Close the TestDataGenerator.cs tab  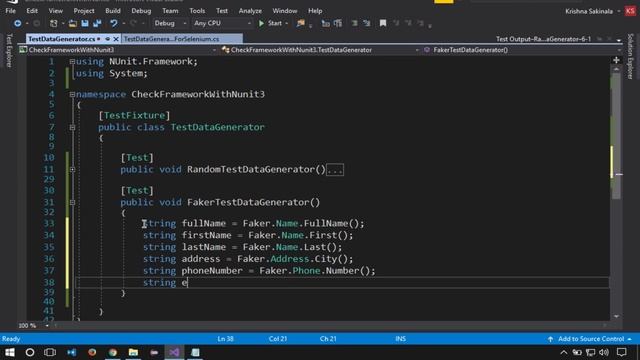[116, 39]
